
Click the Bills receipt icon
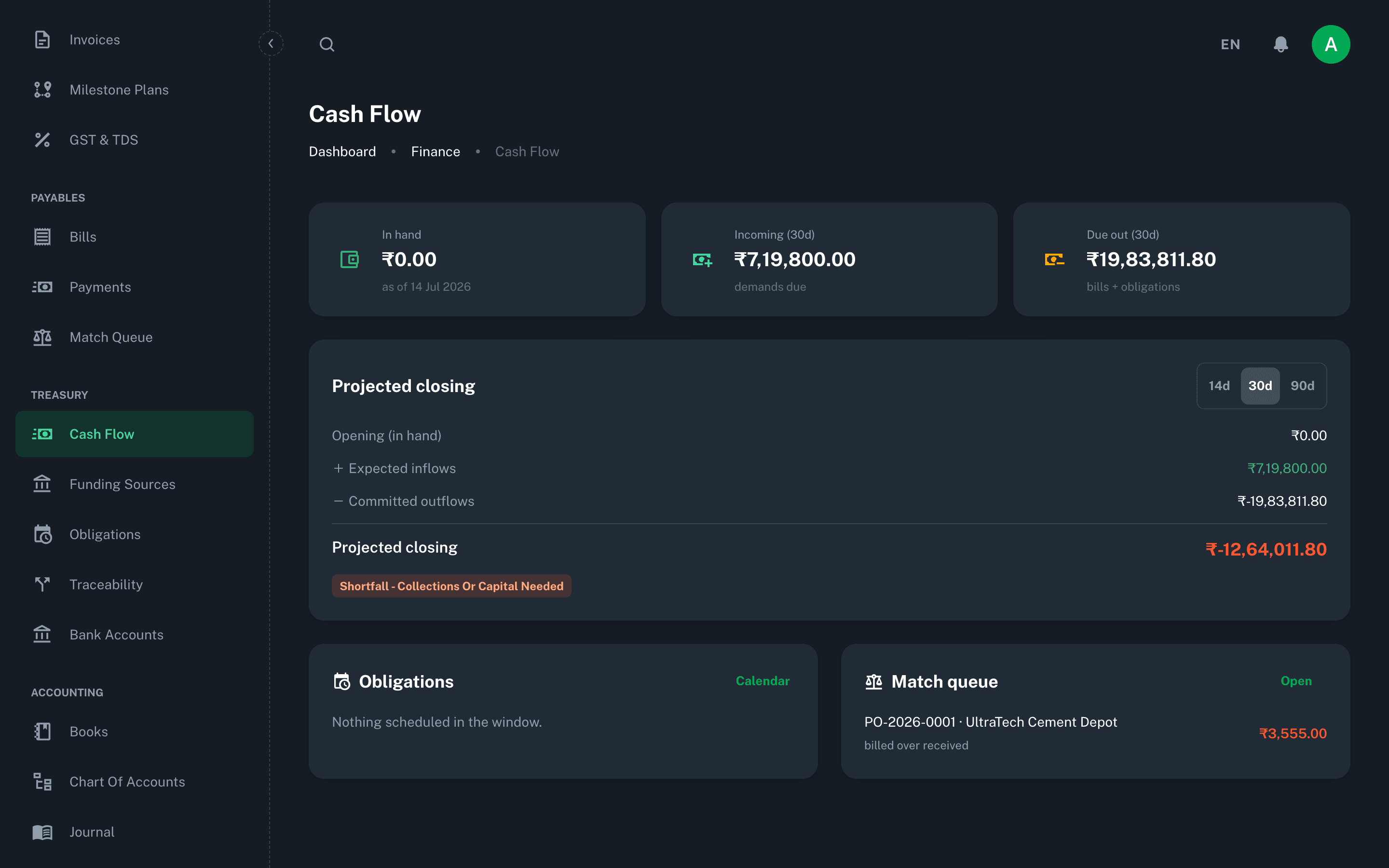tap(42, 236)
